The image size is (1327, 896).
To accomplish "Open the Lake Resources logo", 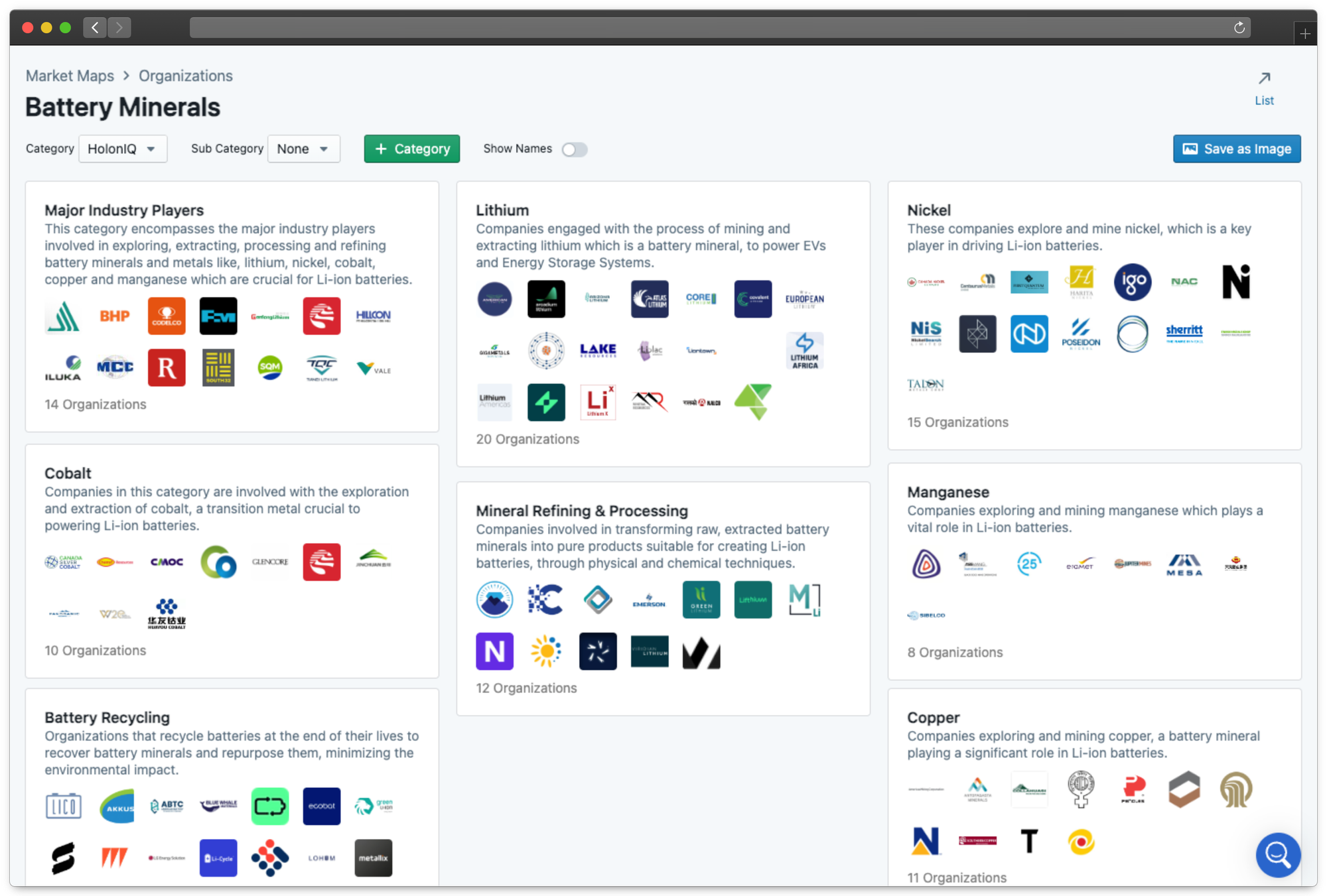I will (x=598, y=350).
